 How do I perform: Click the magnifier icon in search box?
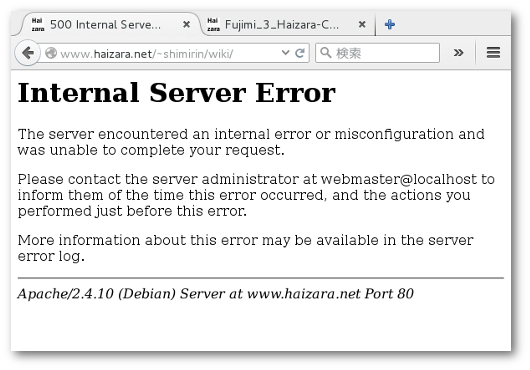click(326, 53)
